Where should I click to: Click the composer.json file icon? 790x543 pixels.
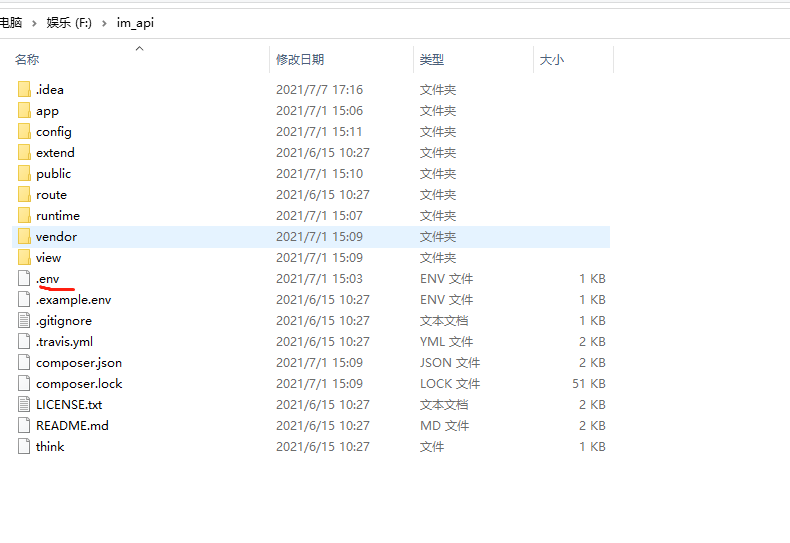click(24, 363)
